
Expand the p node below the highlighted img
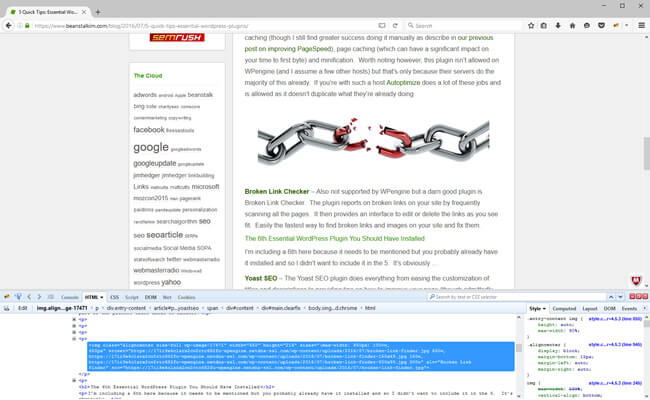74,381
